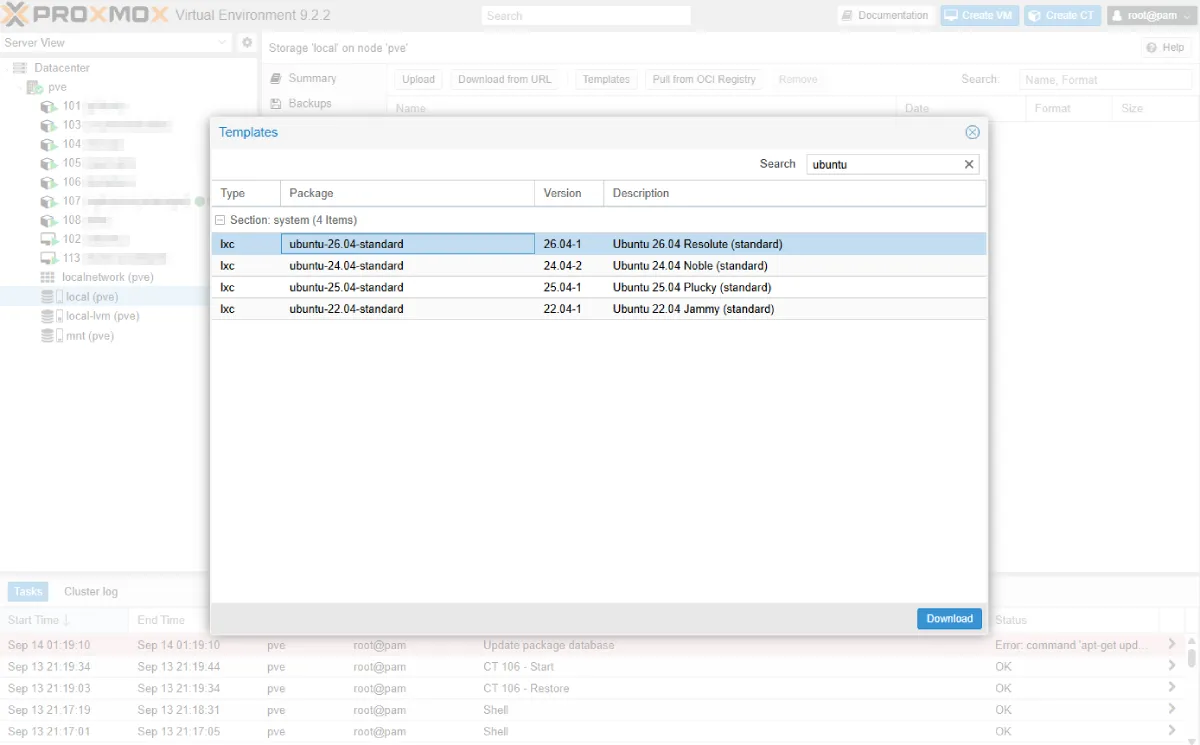Click the top global Search field

click(x=586, y=15)
